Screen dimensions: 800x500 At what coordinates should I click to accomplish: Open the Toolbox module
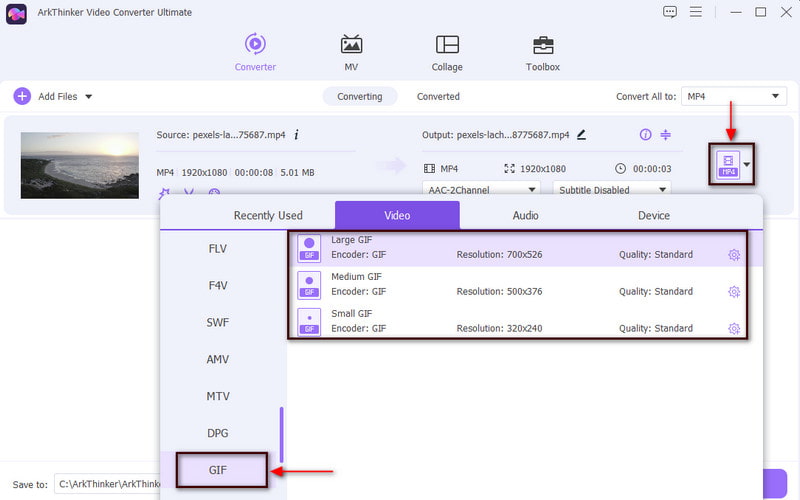pyautogui.click(x=543, y=52)
